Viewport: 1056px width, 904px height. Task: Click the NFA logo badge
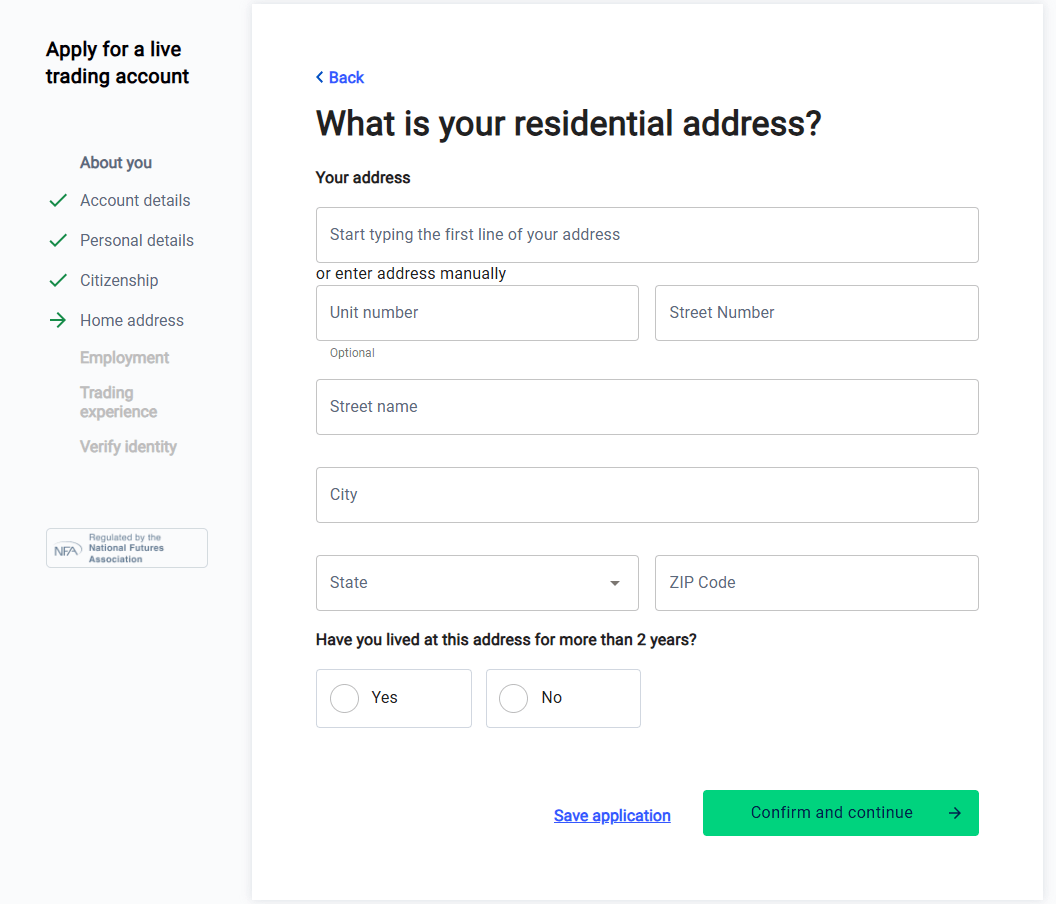[127, 548]
